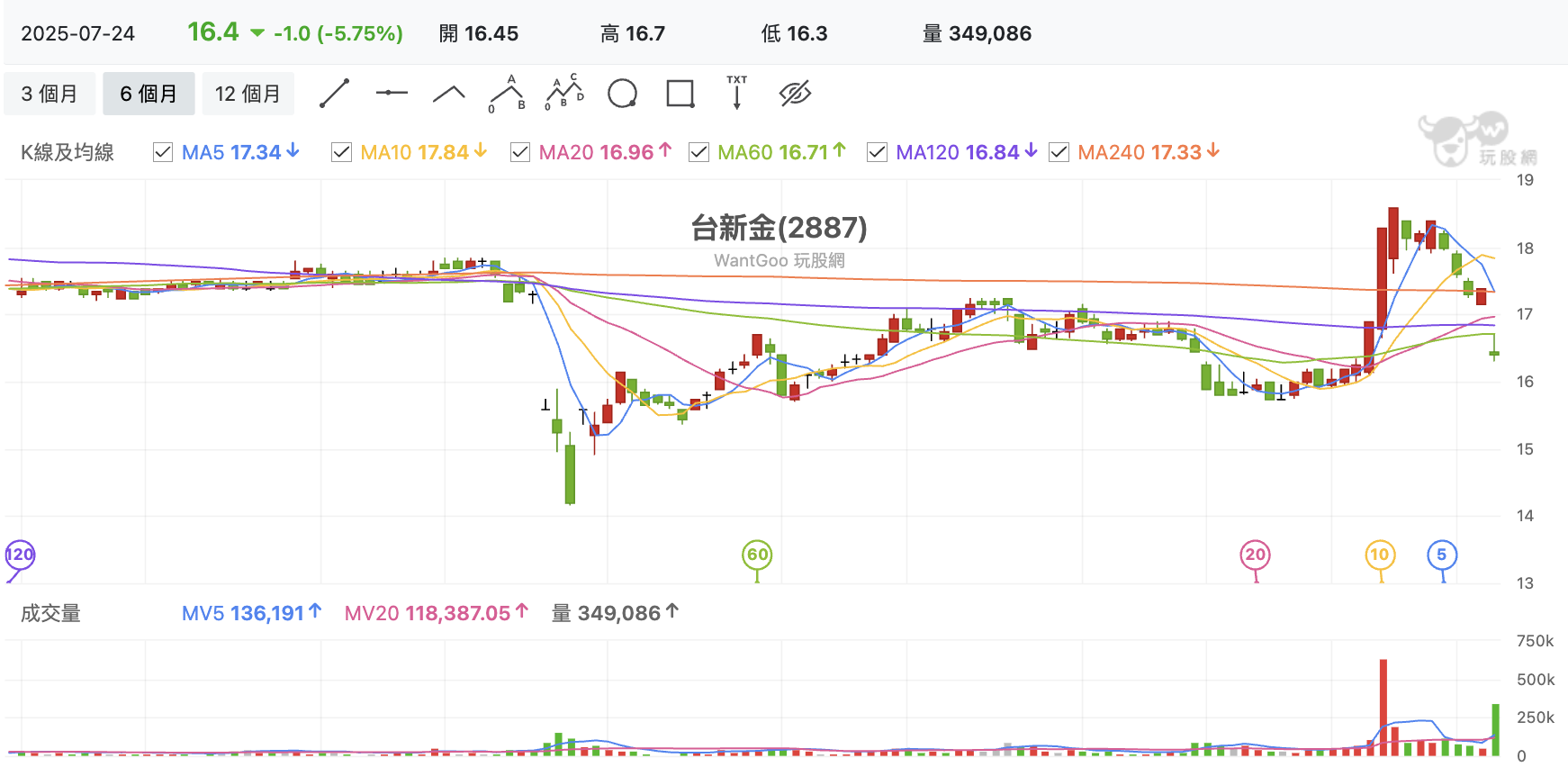
Task: Select the 0-A-B three-point pattern tool
Action: click(507, 94)
